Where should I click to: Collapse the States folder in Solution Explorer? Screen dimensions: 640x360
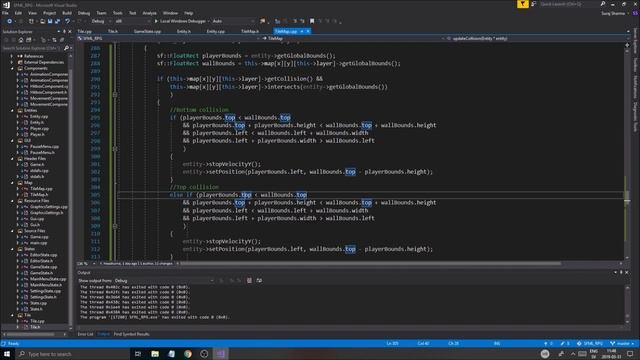(x=12, y=249)
